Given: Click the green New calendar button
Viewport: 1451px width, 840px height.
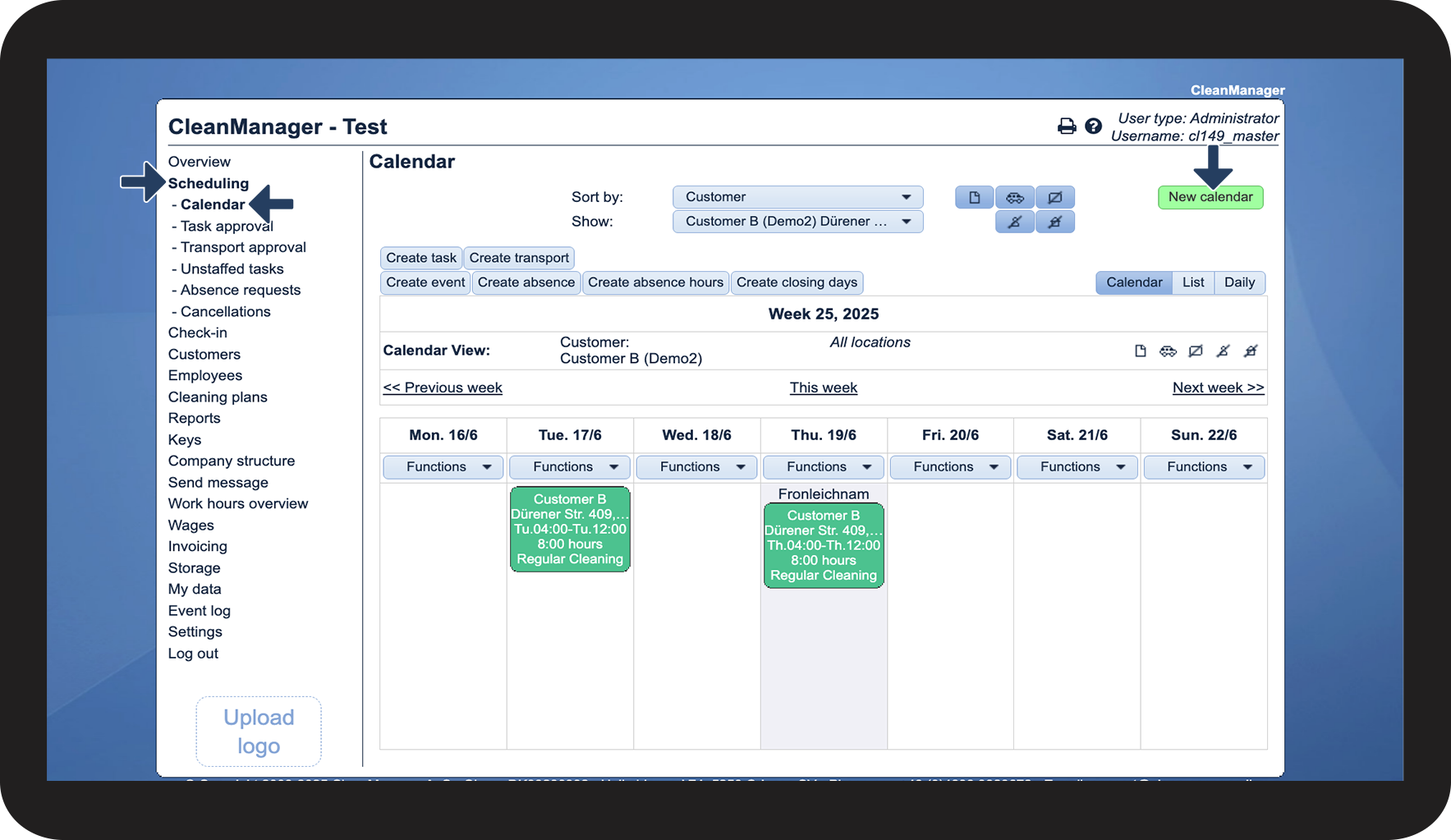Looking at the screenshot, I should pos(1210,197).
